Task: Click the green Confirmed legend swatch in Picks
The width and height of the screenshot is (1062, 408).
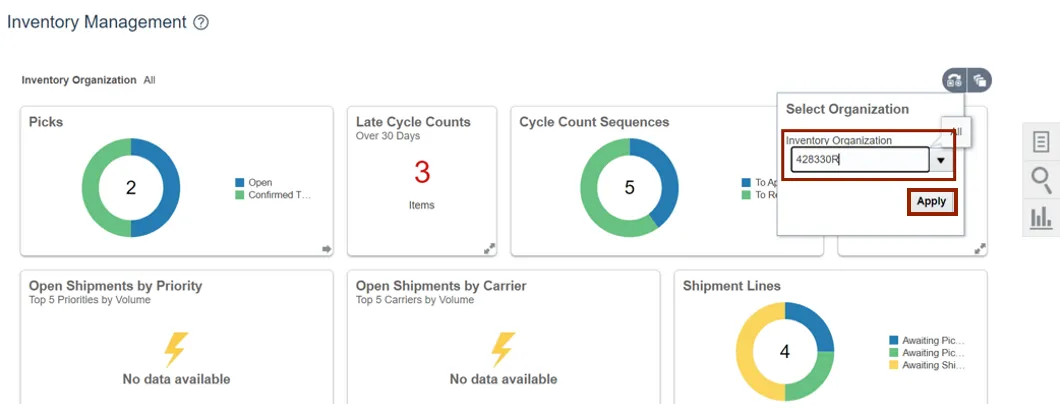Action: point(240,195)
